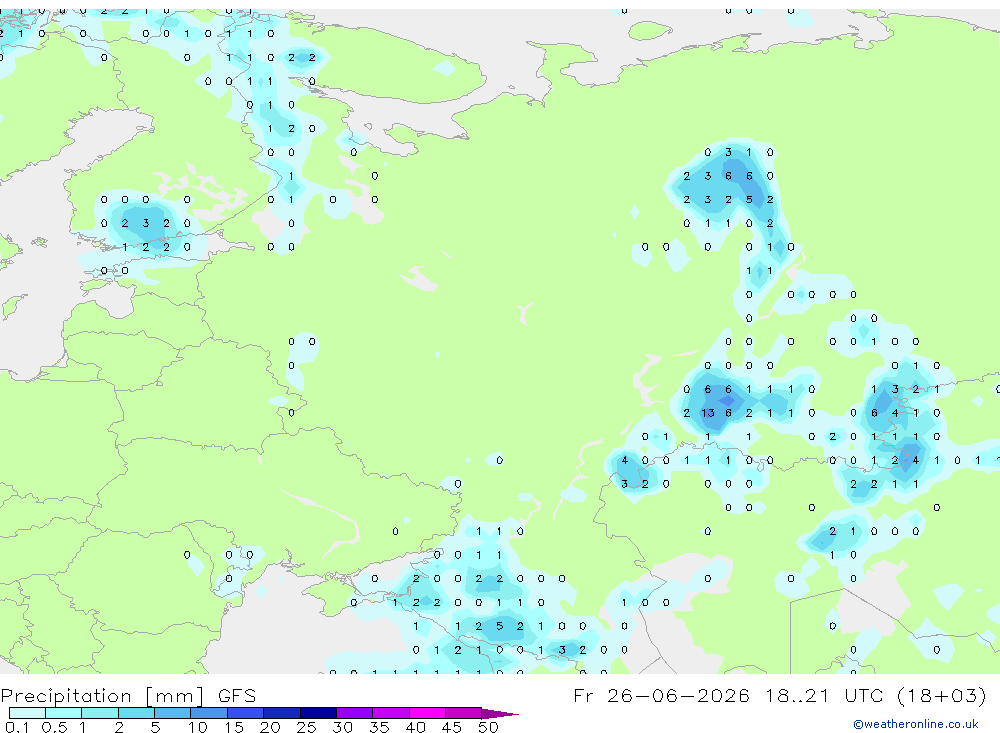Click the purple above-50 legend arrow tip
Screen dimensions: 1000x733
pyautogui.click(x=499, y=713)
